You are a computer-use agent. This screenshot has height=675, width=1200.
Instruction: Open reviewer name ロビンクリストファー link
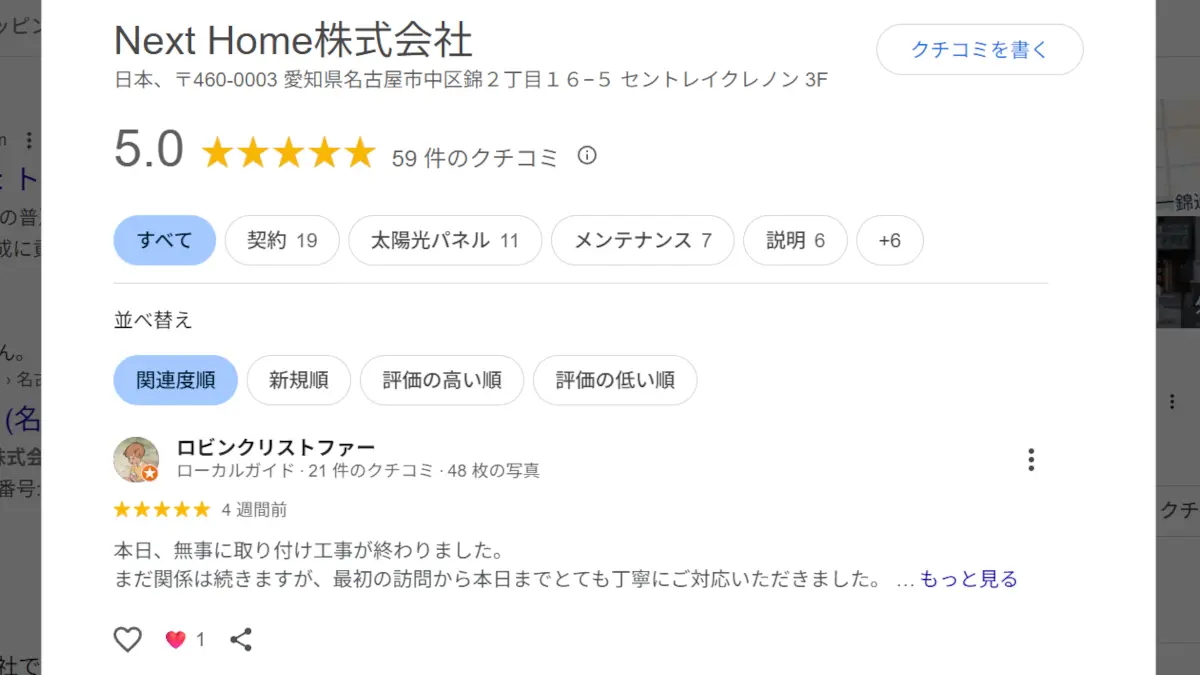coord(276,447)
